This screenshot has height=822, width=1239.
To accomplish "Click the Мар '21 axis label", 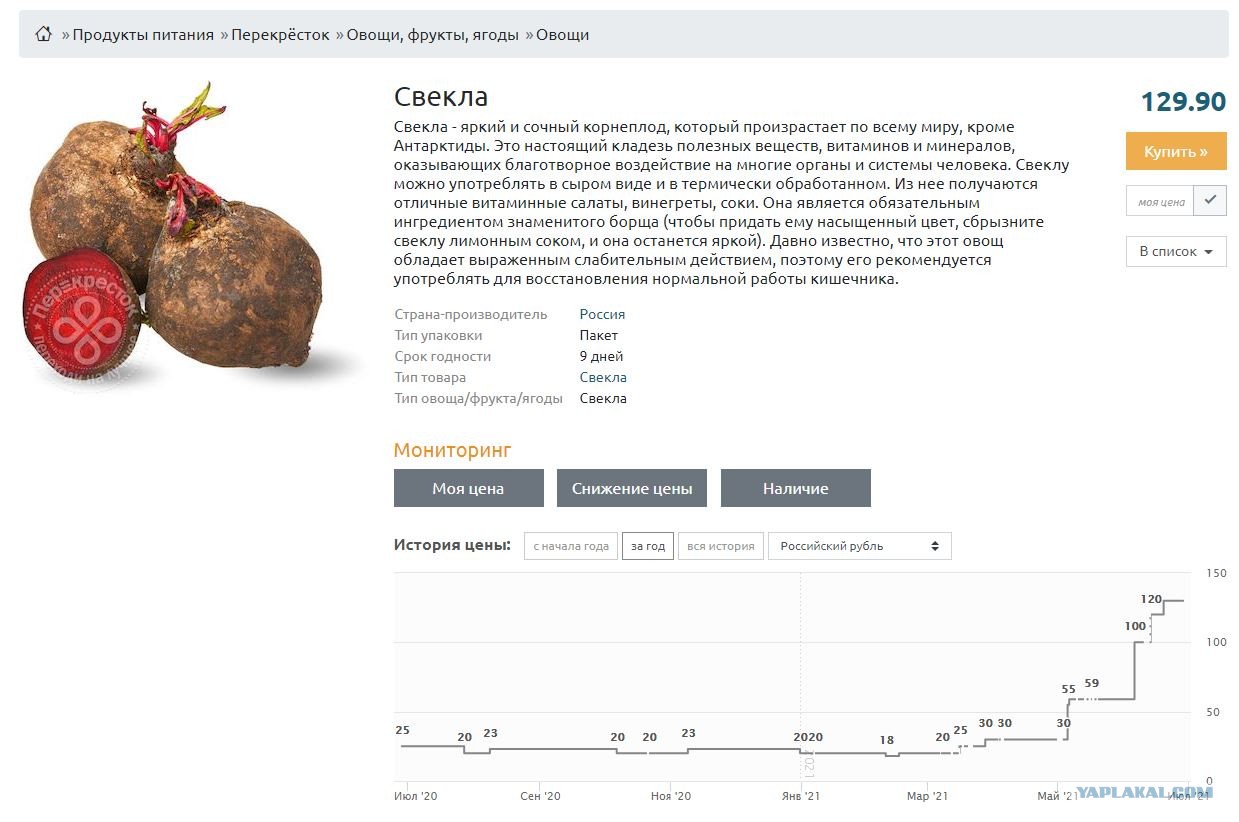I will coord(927,796).
